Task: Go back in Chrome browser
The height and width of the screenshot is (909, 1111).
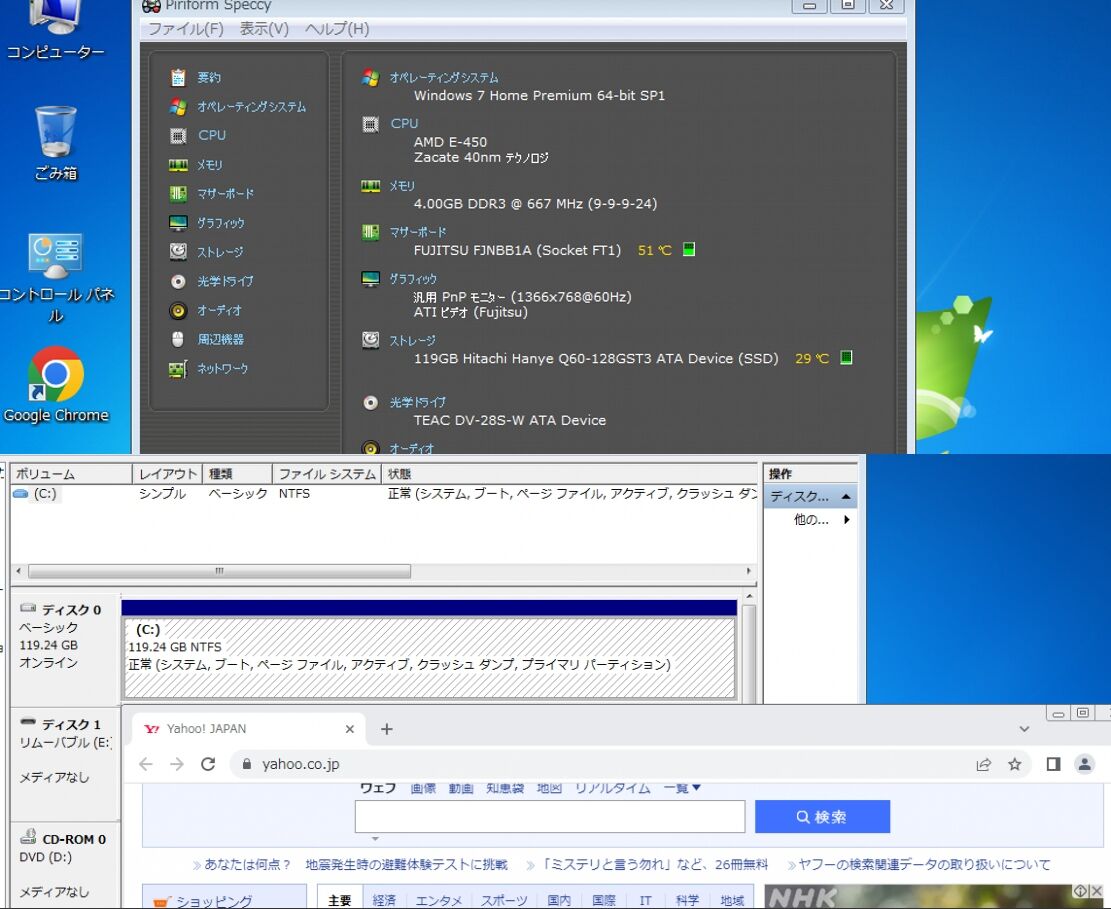Action: (x=146, y=764)
